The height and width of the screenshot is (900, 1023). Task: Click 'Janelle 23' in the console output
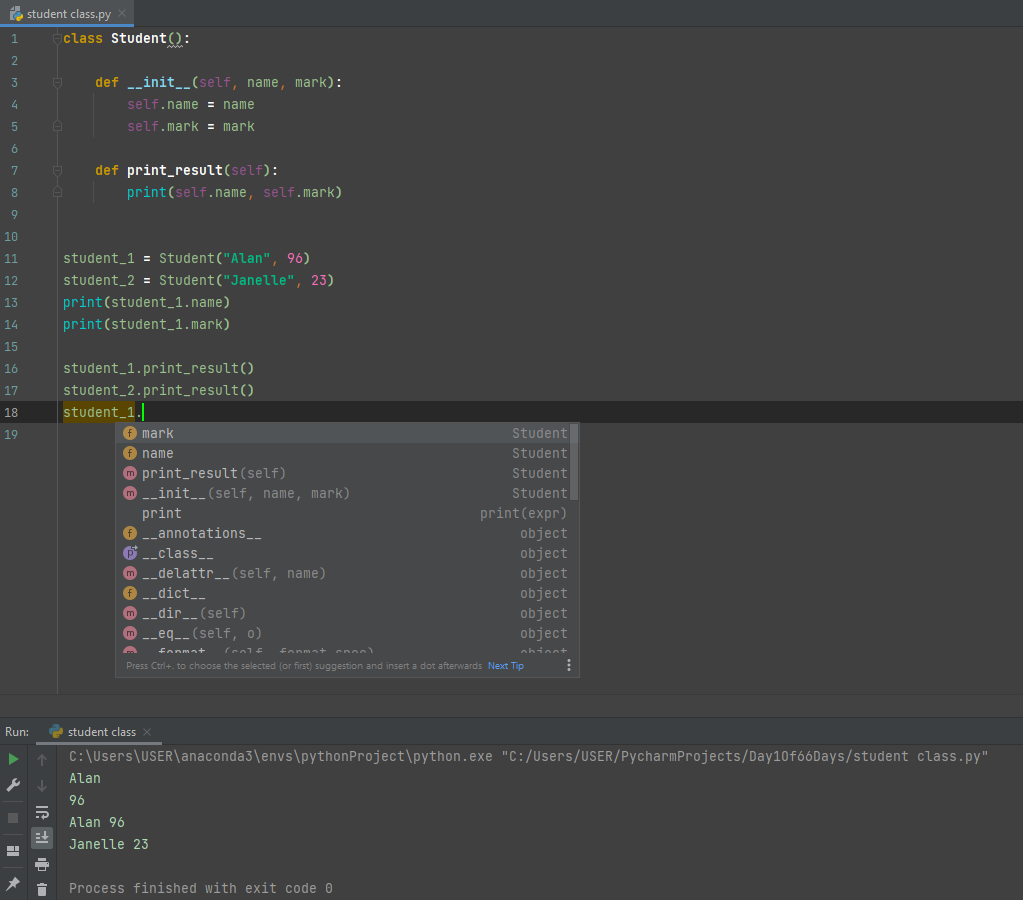109,845
